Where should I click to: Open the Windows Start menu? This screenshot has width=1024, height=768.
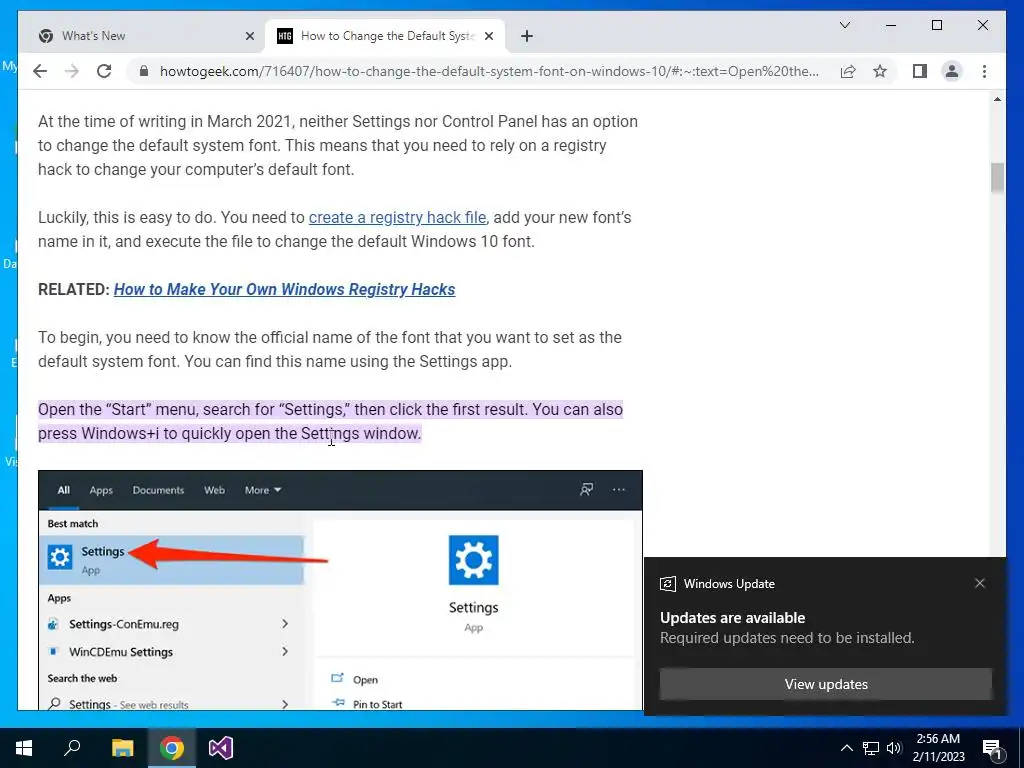tap(24, 748)
